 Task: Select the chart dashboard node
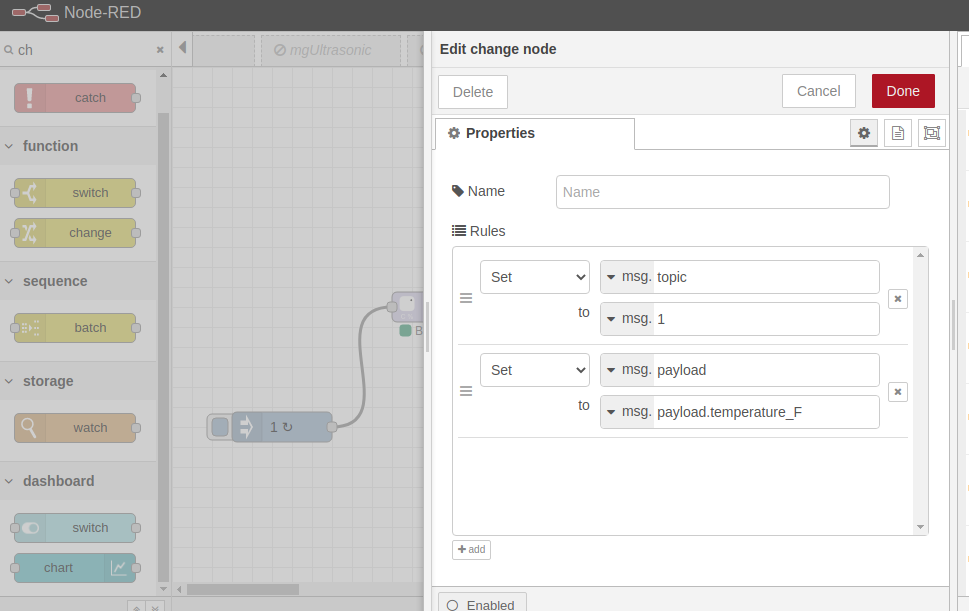[x=60, y=568]
